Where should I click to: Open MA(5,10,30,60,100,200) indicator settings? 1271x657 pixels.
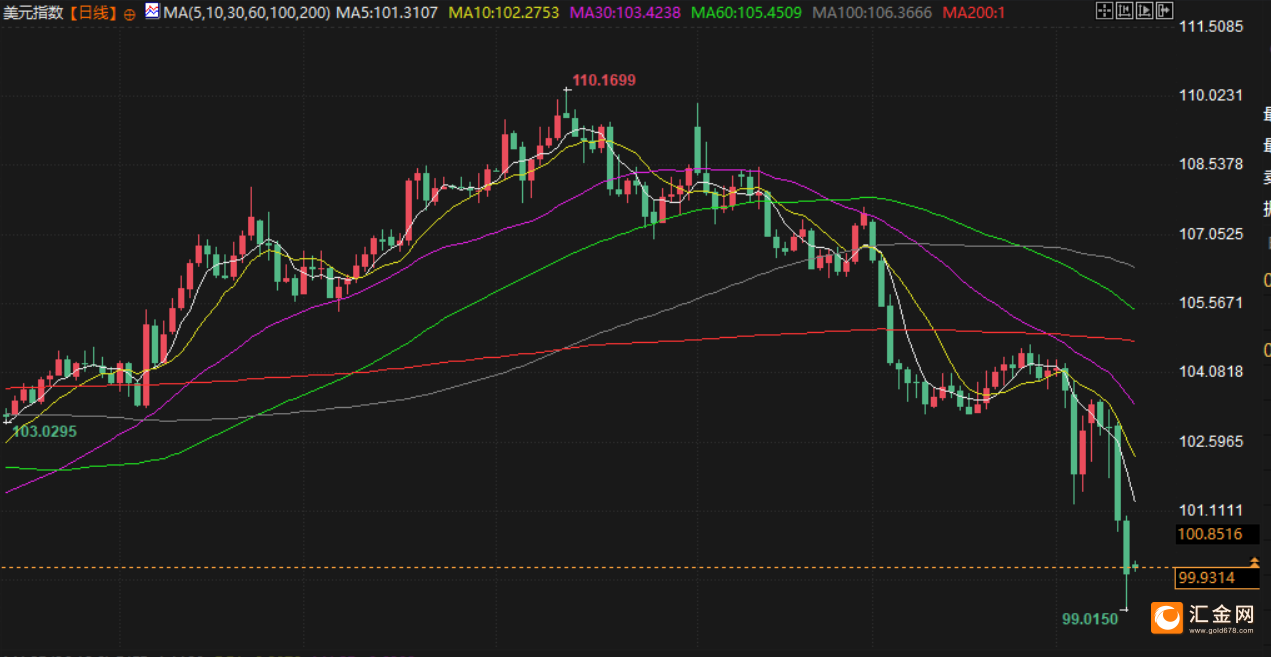click(245, 13)
